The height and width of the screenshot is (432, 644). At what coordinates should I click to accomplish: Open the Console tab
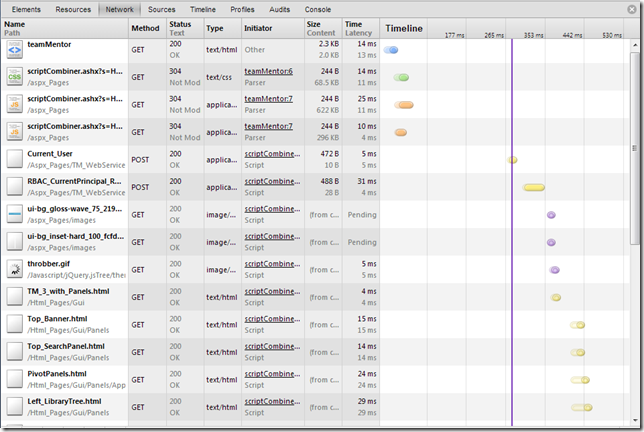click(317, 9)
